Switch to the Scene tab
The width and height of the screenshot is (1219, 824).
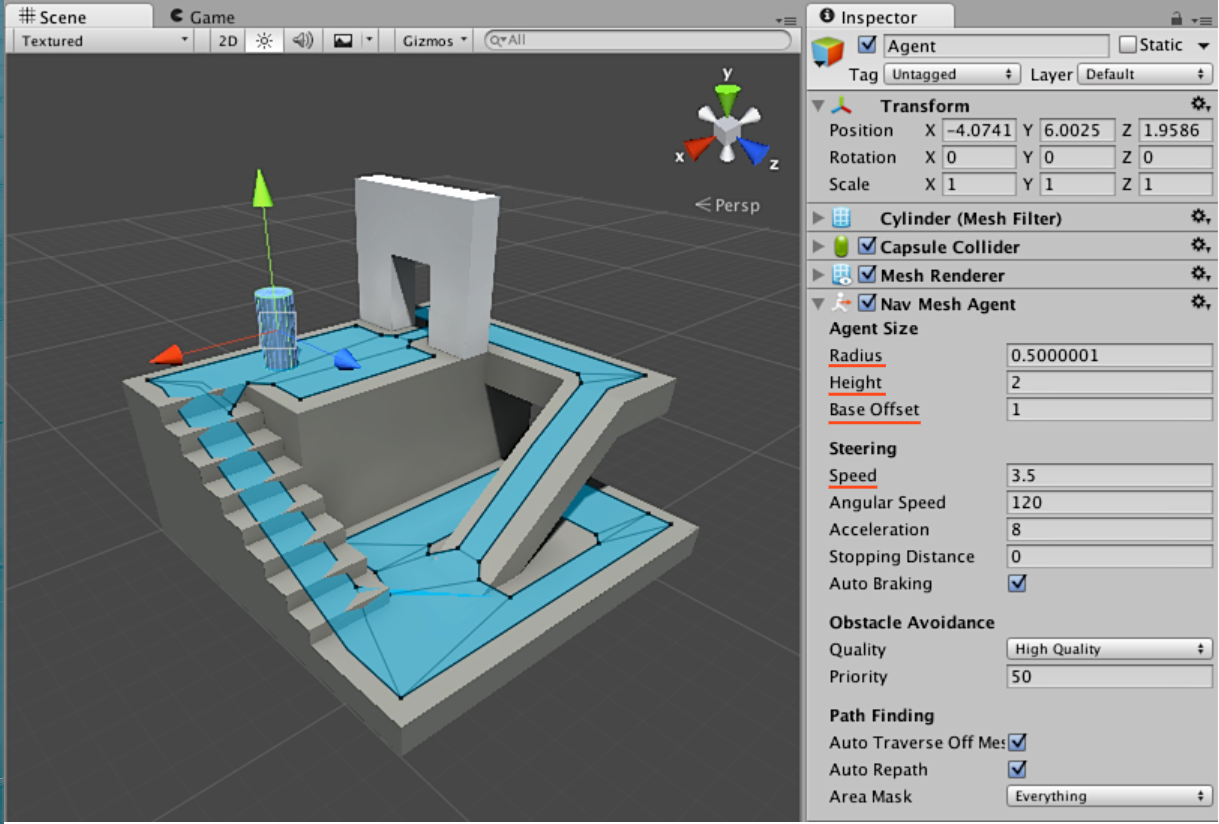[78, 16]
